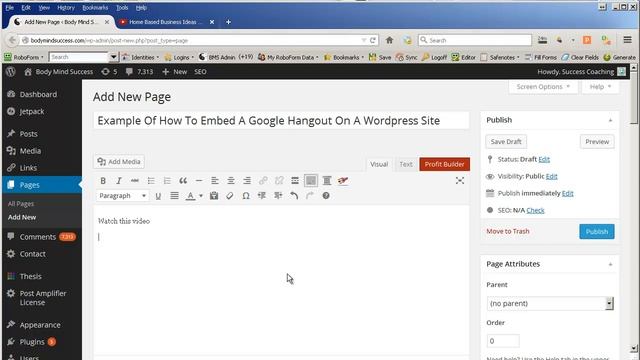The height and width of the screenshot is (360, 640).
Task: Open the Parent page dropdown
Action: point(550,304)
